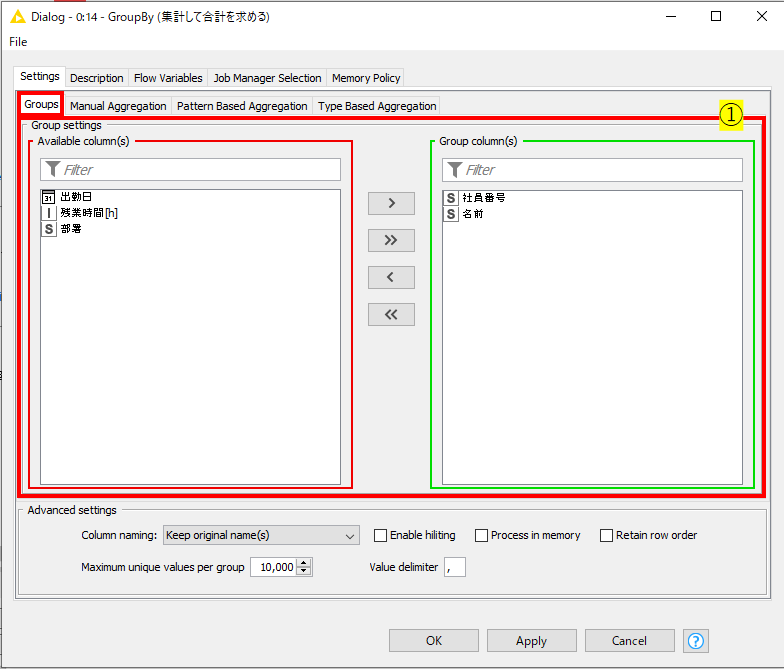784x669 pixels.
Task: Click the string type icon beside 社員番号
Action: [450, 198]
